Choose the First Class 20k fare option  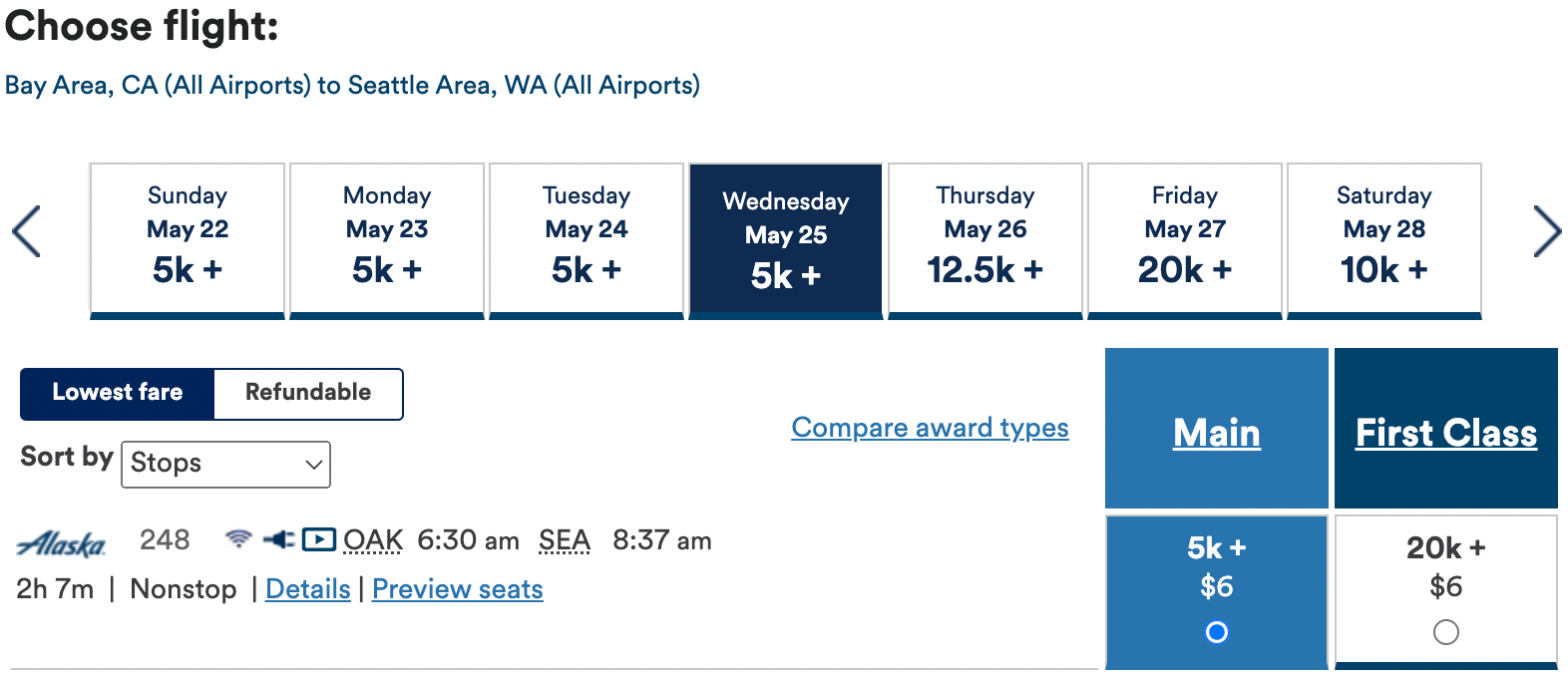coord(1445,632)
